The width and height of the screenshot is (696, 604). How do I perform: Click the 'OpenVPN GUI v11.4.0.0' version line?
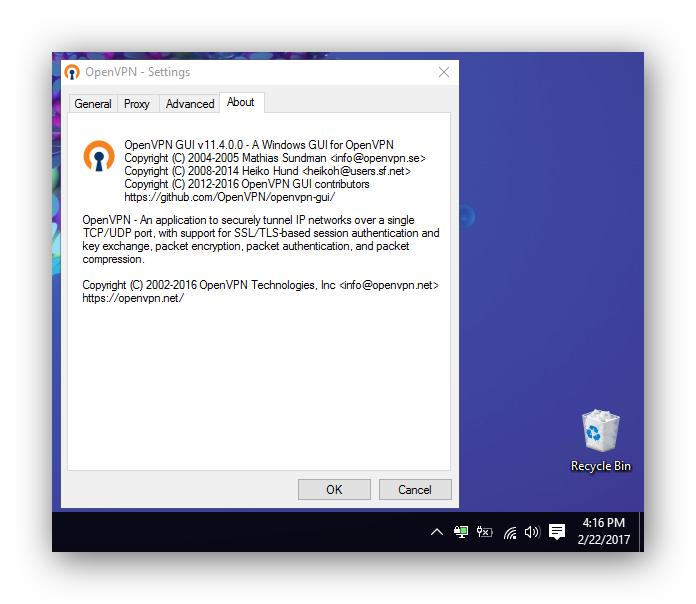click(259, 145)
